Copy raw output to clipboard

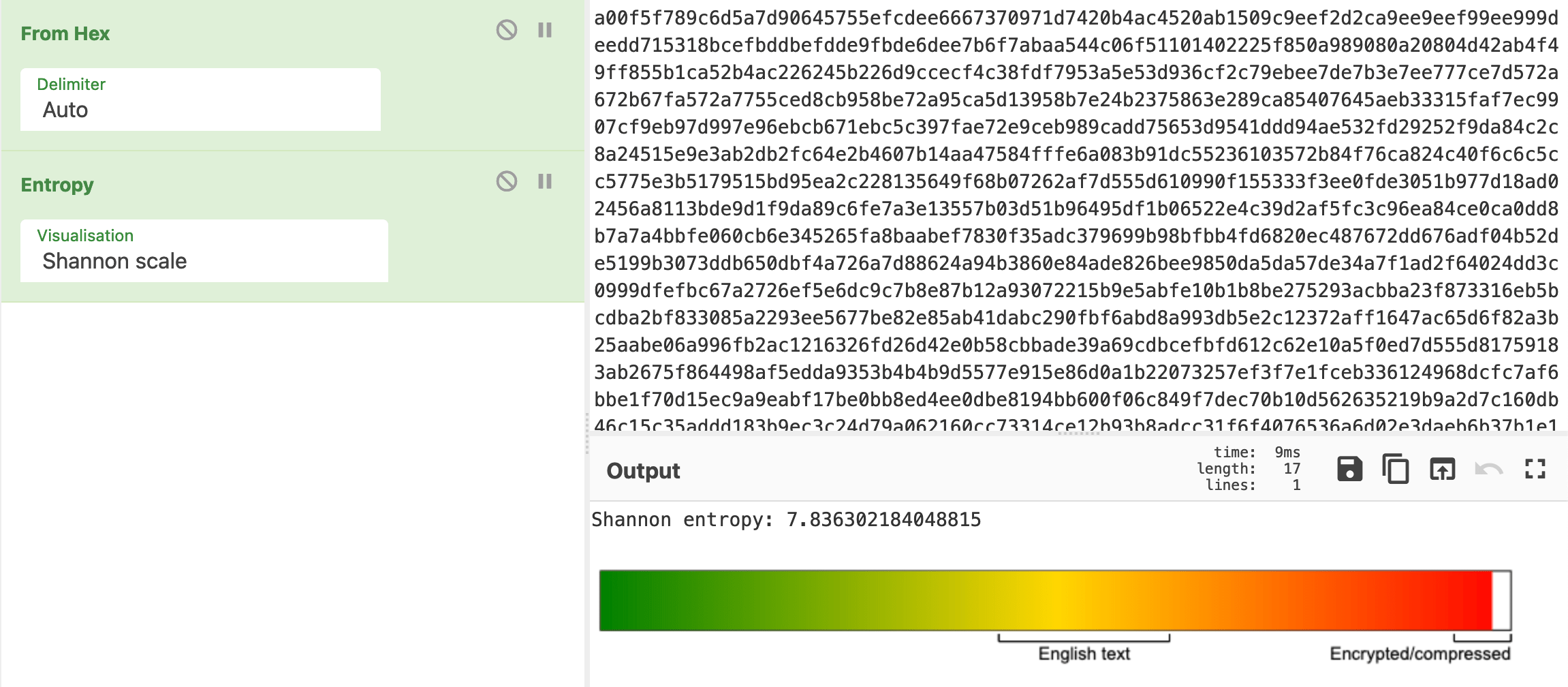pos(1396,469)
